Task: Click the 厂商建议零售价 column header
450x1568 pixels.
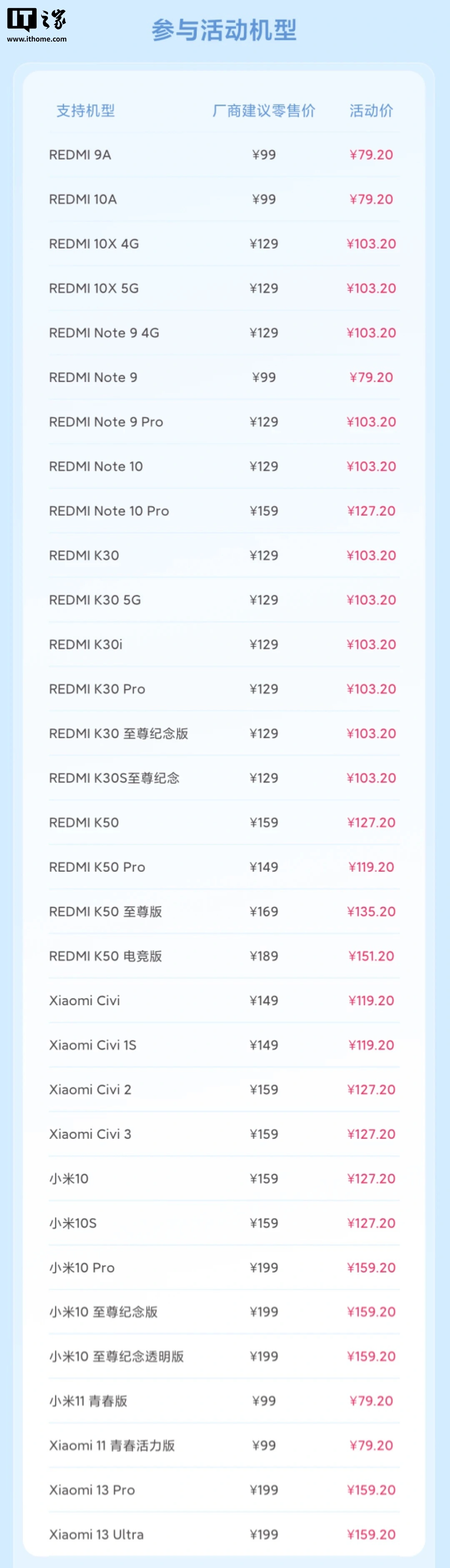Action: (x=263, y=111)
